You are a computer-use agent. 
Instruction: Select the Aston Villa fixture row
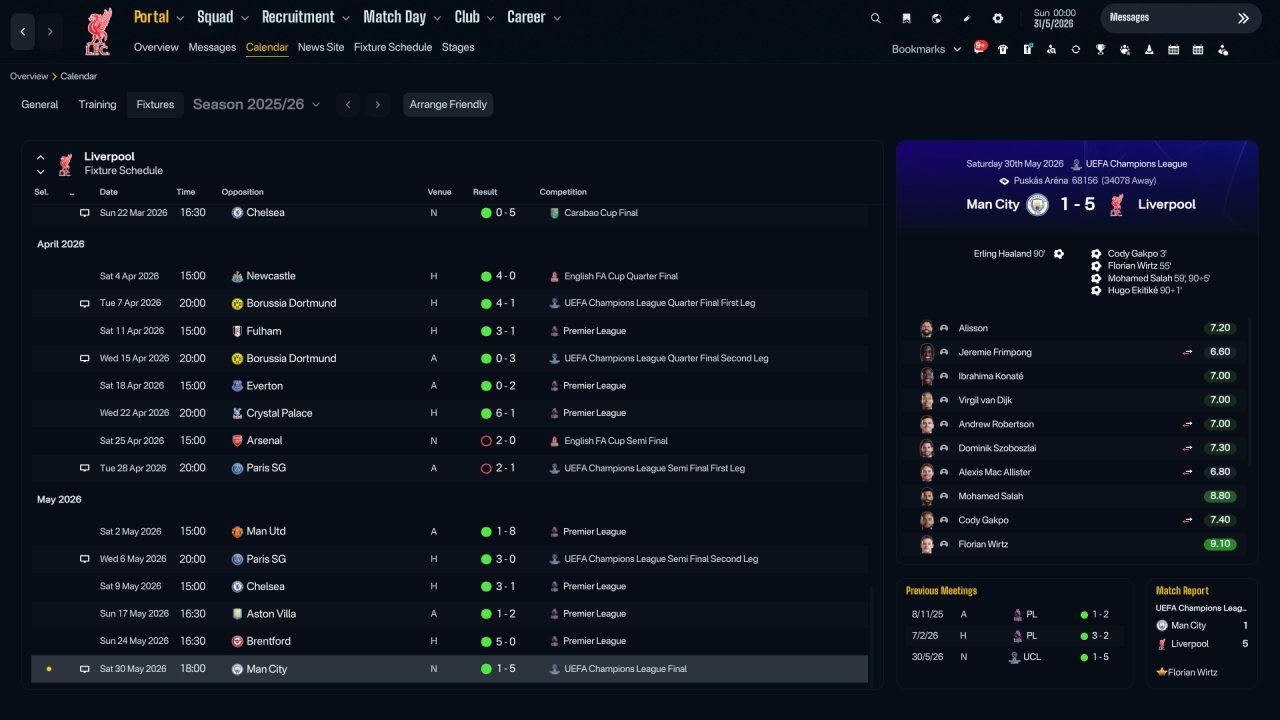(x=450, y=614)
